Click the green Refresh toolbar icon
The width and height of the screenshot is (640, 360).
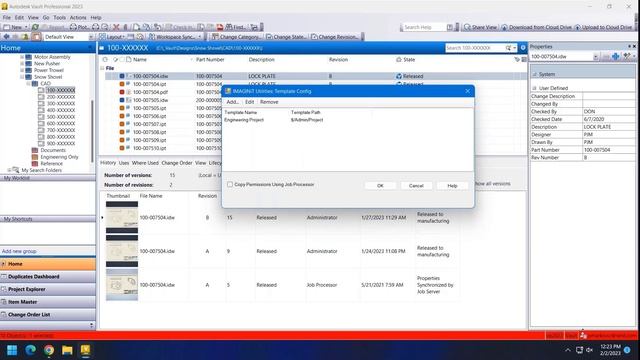click(35, 27)
